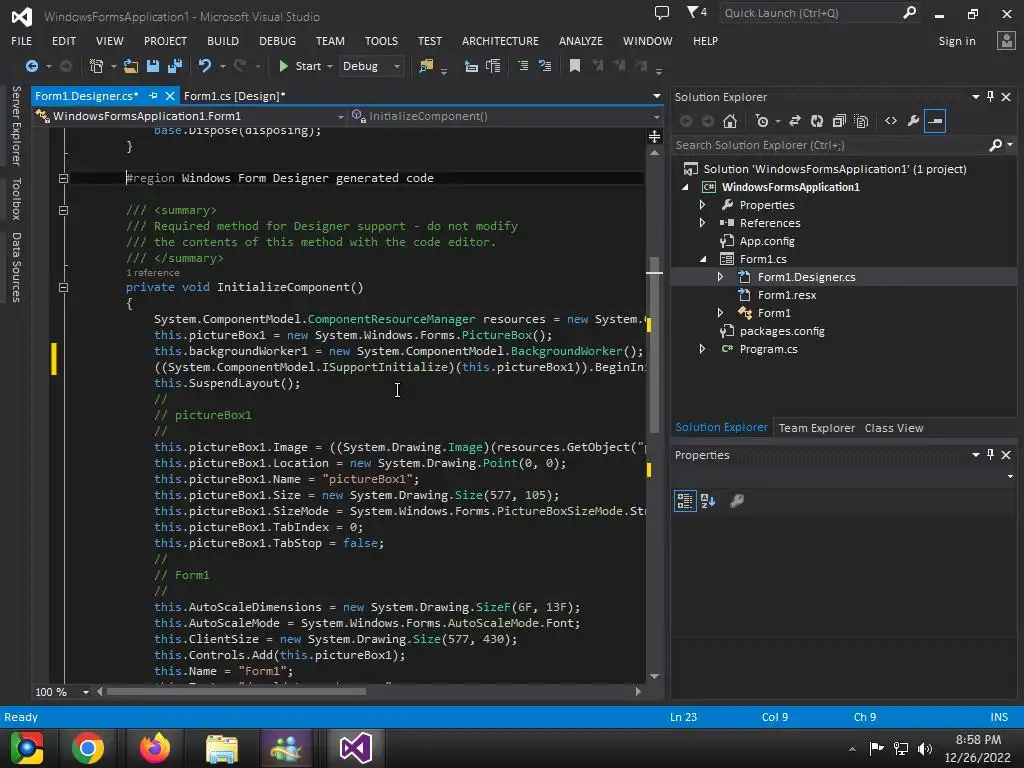
Task: Select packages.config in Solution Explorer
Action: point(782,331)
